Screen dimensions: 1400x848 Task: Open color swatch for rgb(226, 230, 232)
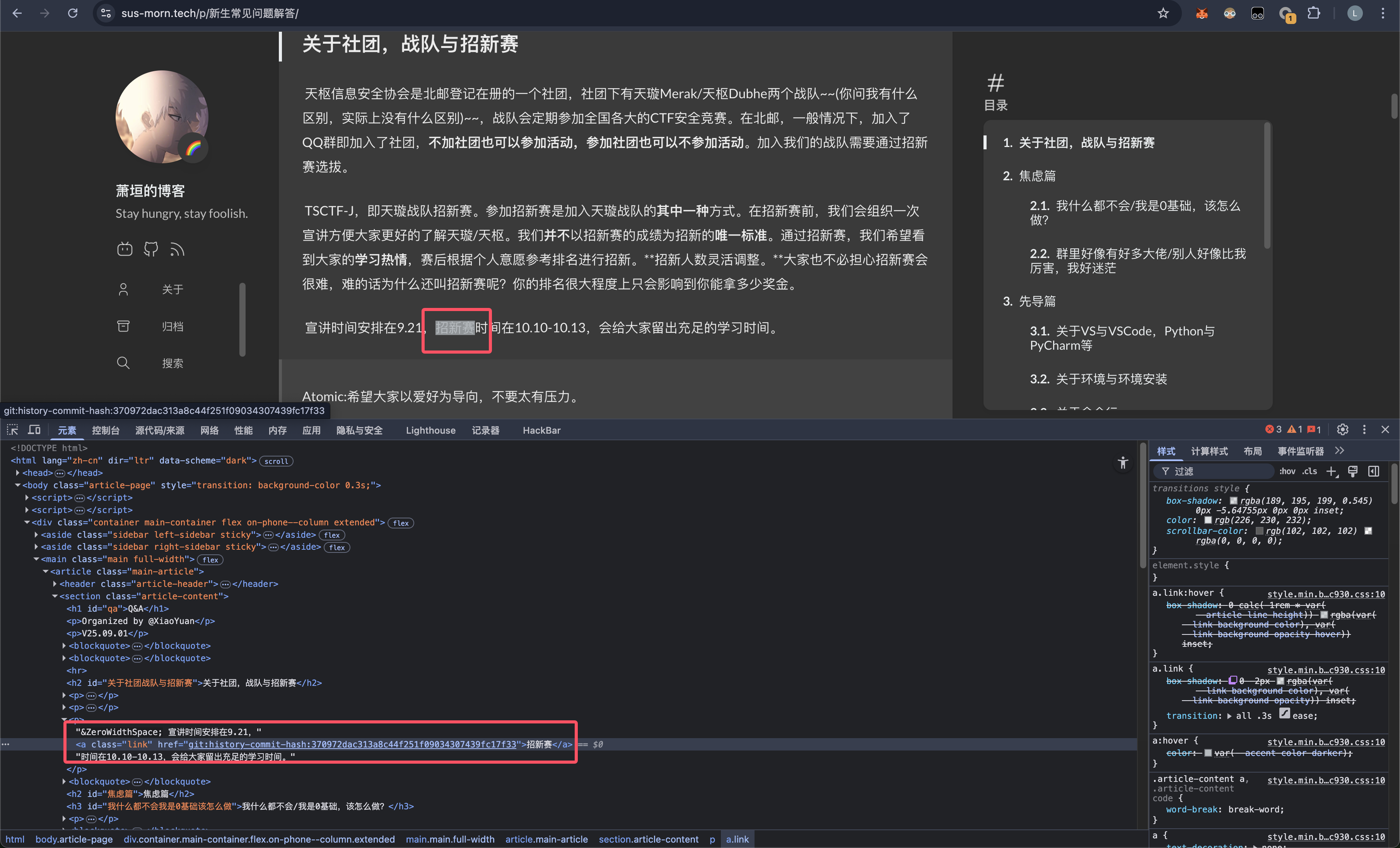click(x=1208, y=520)
